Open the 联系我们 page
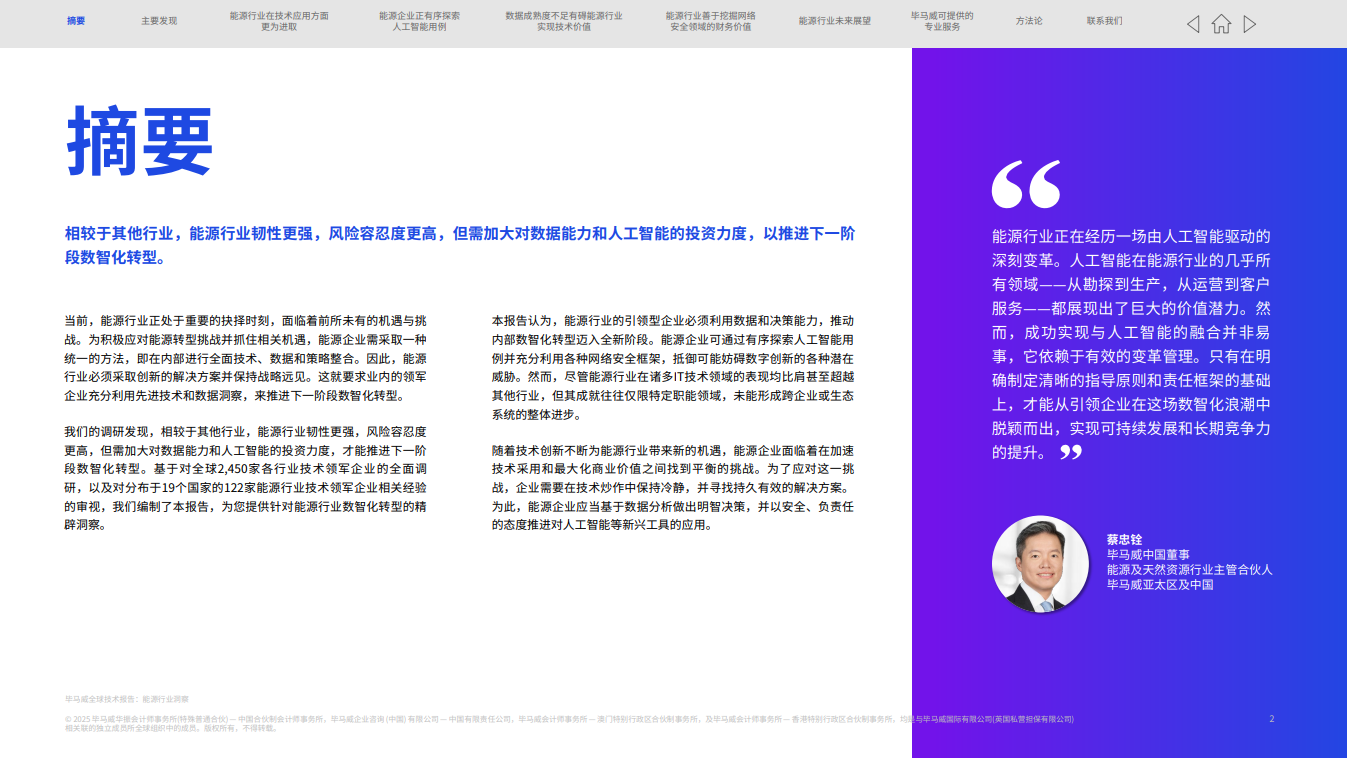1347x758 pixels. 1106,20
